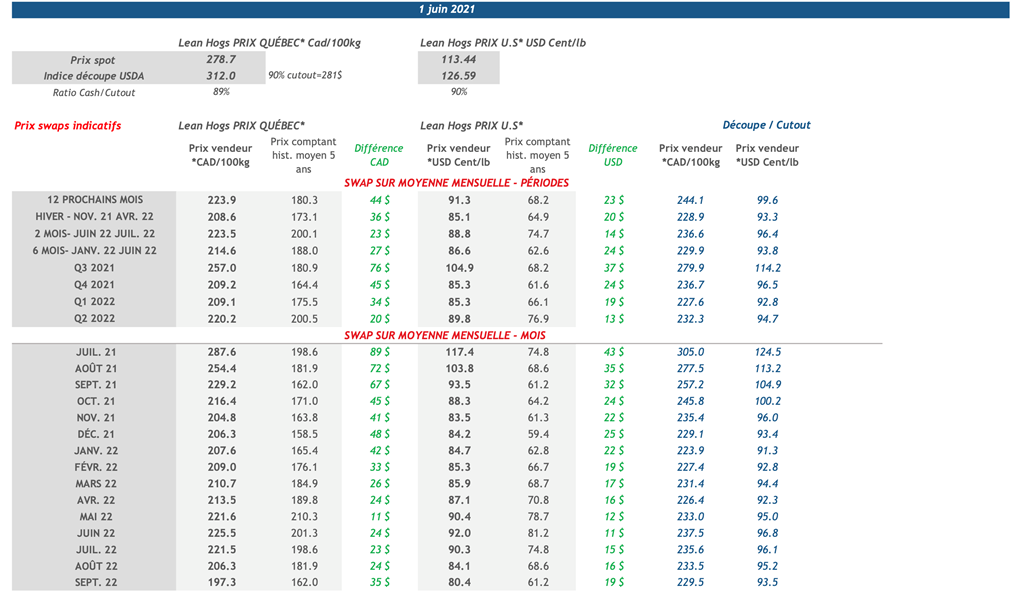The width and height of the screenshot is (1024, 594).
Task: Select the "90% cutout=281$" note cell
Action: (305, 76)
